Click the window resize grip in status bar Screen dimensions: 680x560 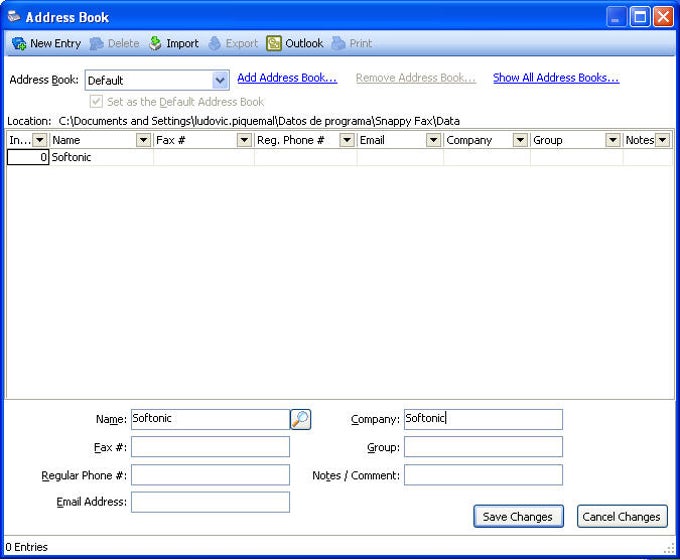pyautogui.click(x=669, y=549)
